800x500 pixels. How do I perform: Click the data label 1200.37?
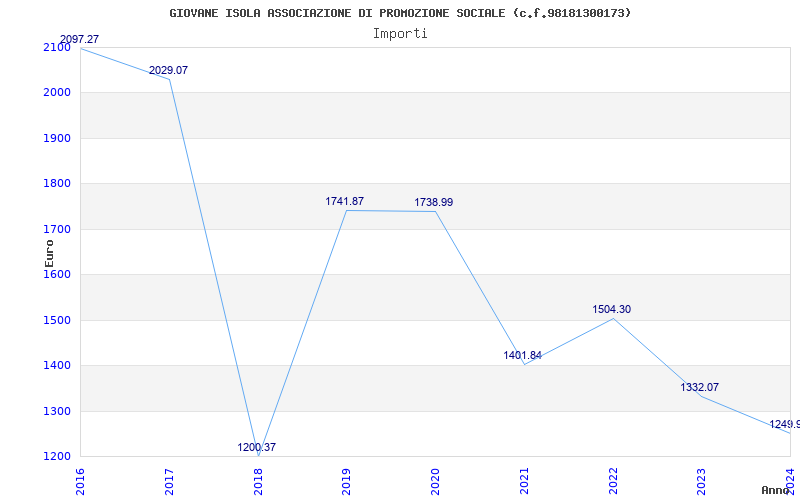pyautogui.click(x=257, y=447)
